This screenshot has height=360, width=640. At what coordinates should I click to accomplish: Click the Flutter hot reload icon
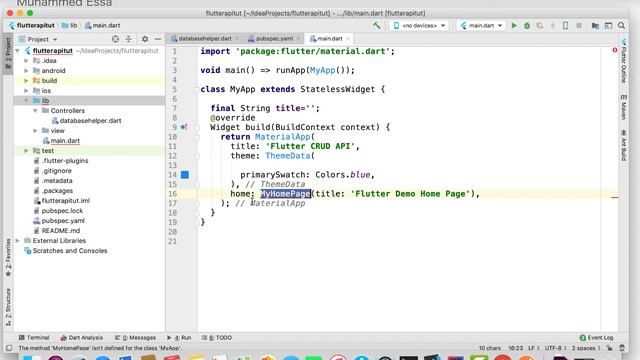pos(553,25)
